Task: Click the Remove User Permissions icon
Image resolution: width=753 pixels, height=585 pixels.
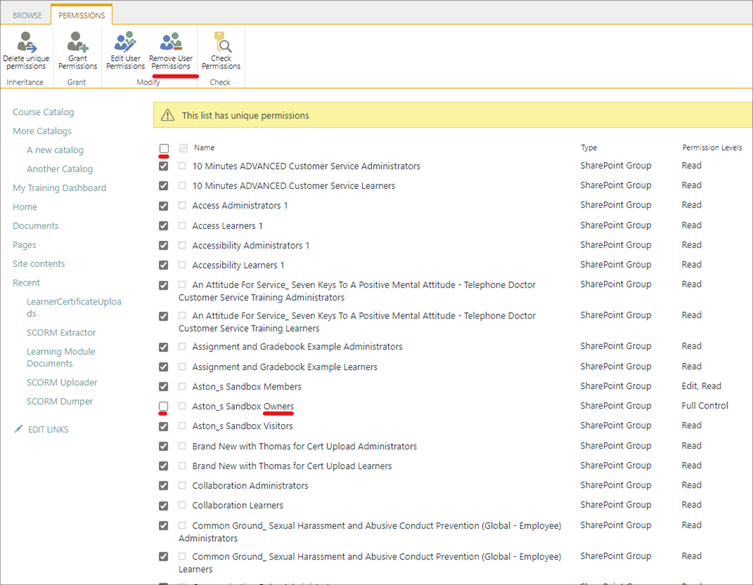Action: [x=171, y=43]
